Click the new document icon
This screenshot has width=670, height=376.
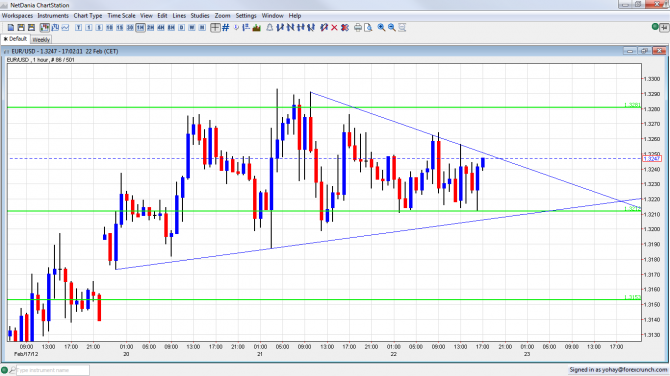(x=11, y=28)
